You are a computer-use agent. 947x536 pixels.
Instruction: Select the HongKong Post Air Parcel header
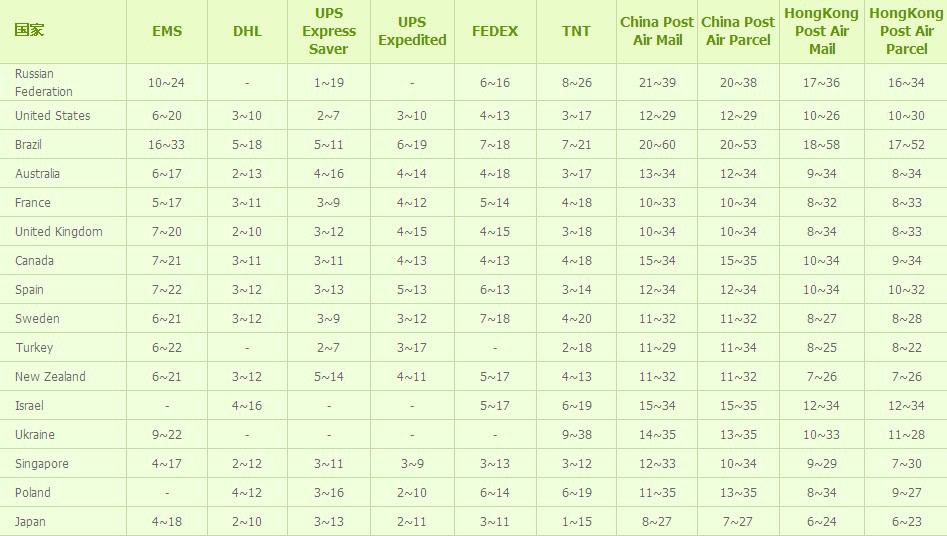pyautogui.click(x=906, y=31)
